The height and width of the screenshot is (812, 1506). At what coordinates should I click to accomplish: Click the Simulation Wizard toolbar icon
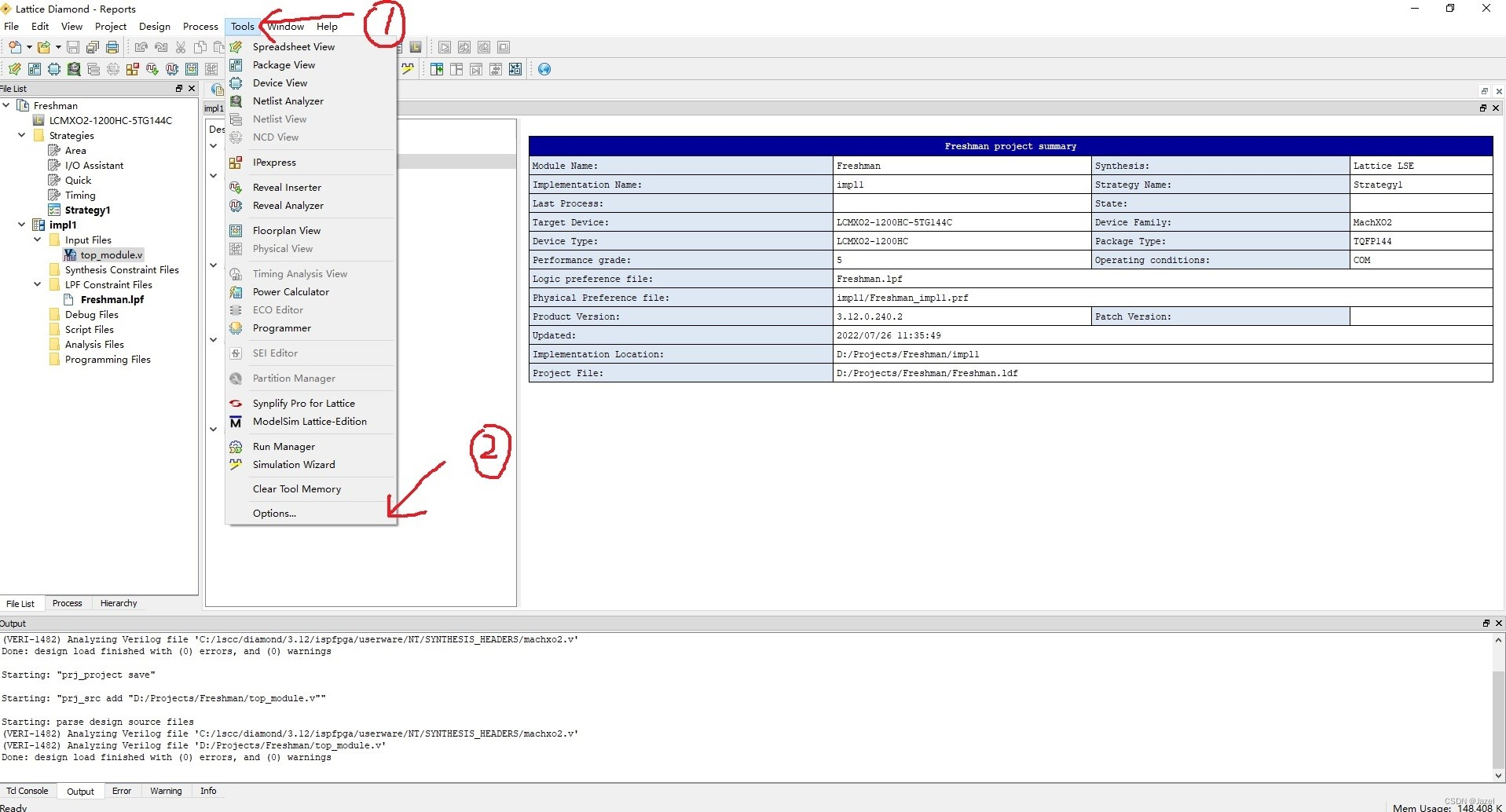[x=408, y=69]
